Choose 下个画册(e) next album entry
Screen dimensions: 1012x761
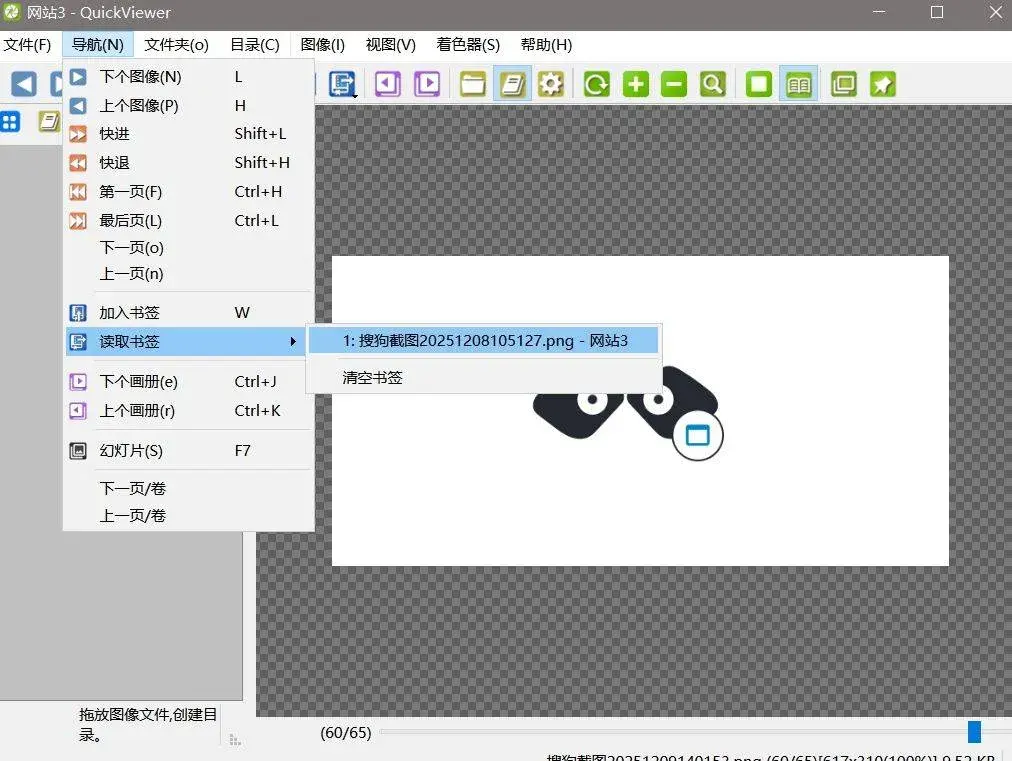pyautogui.click(x=188, y=381)
